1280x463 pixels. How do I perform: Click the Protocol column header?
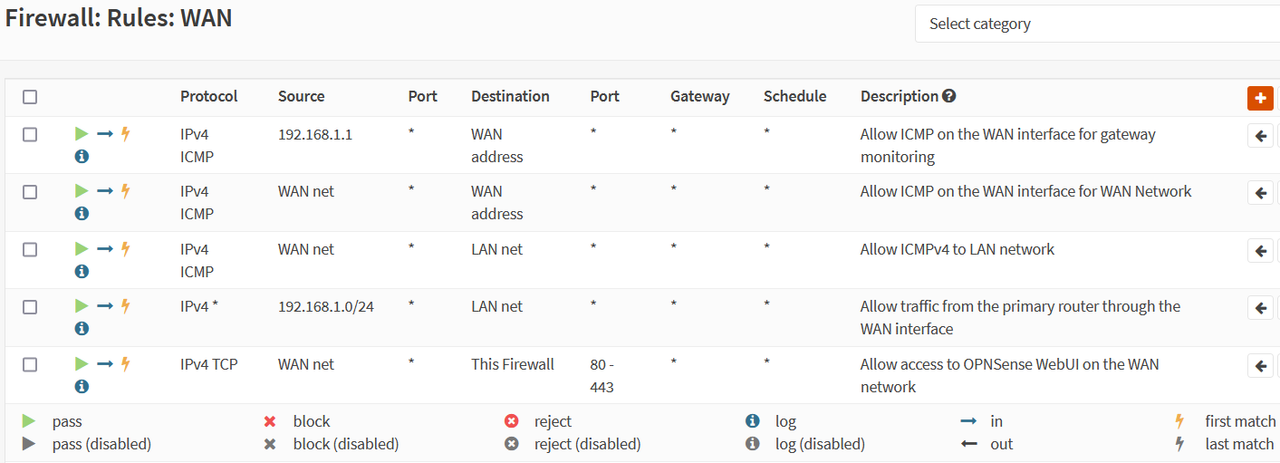[209, 96]
